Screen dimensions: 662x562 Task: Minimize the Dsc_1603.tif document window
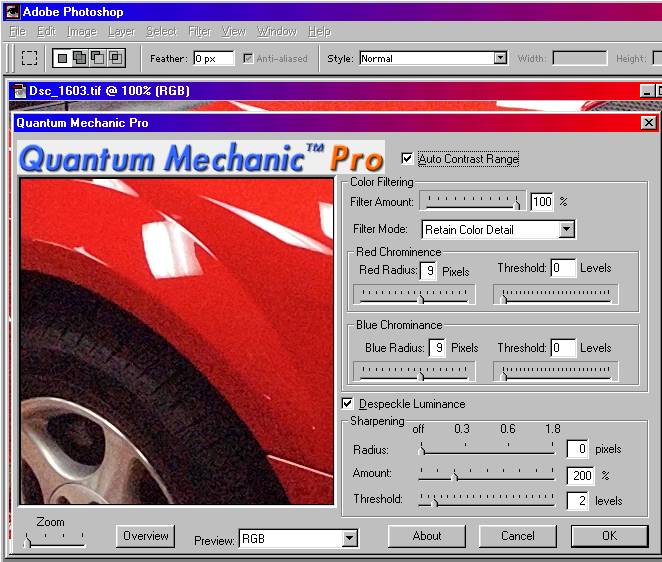coord(646,91)
